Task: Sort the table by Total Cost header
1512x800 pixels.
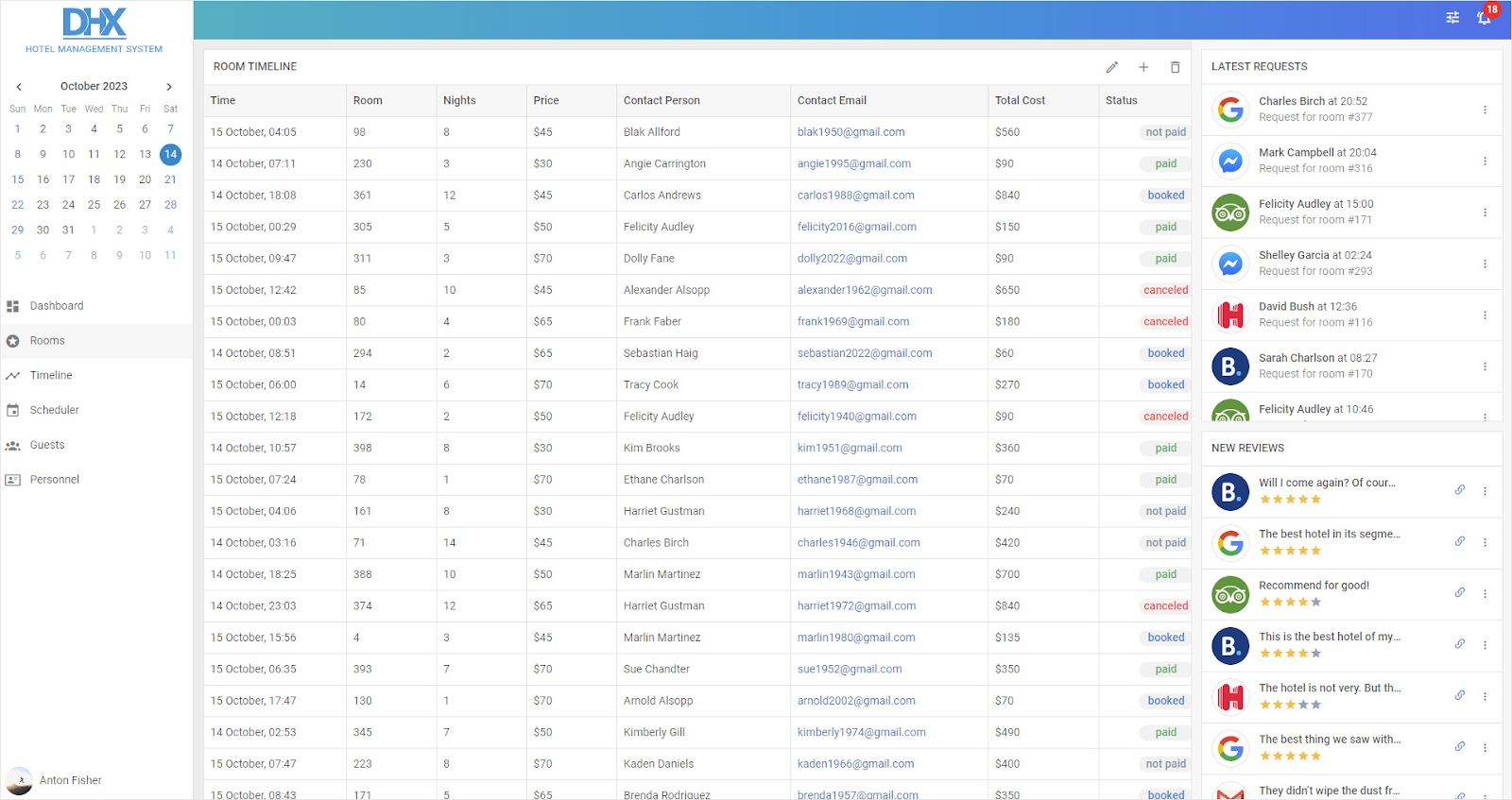Action: pos(1020,100)
